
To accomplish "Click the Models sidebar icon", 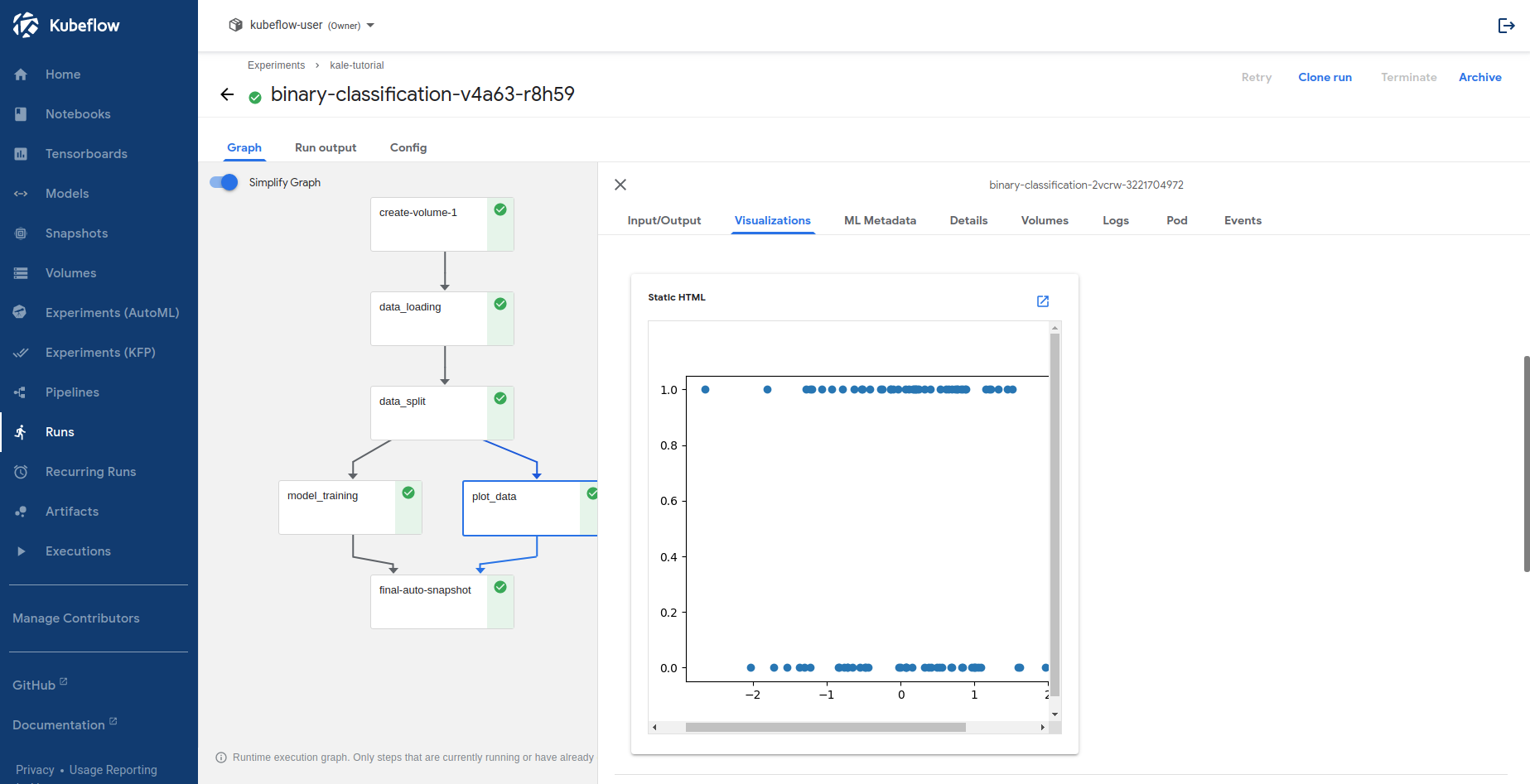I will pyautogui.click(x=21, y=194).
